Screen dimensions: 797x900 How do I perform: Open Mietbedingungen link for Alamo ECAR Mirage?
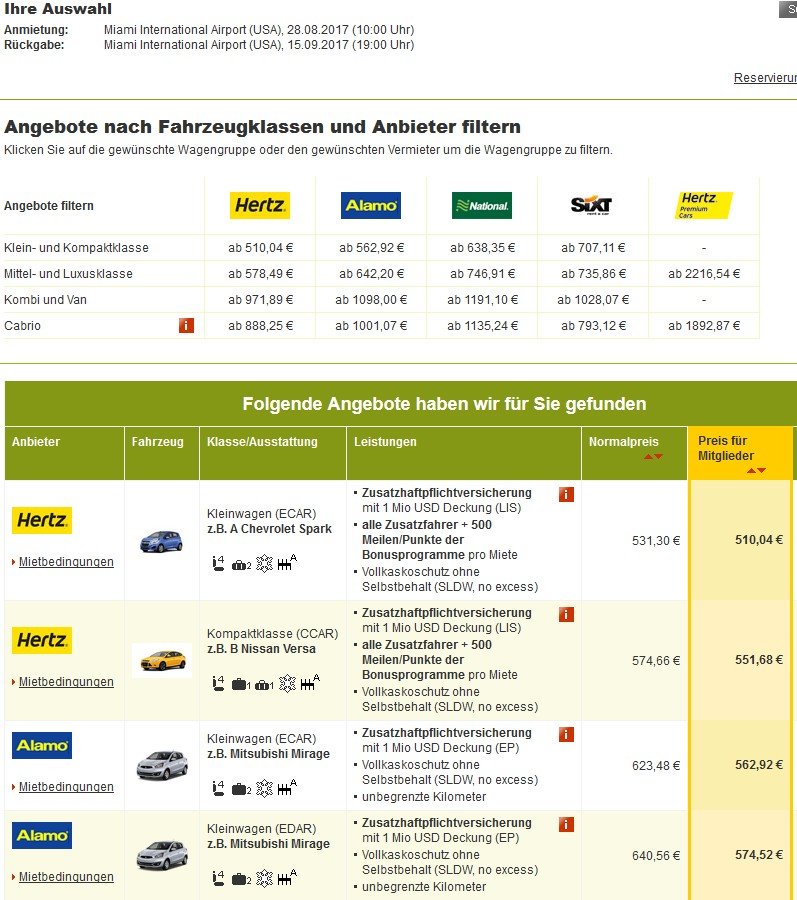(x=66, y=787)
